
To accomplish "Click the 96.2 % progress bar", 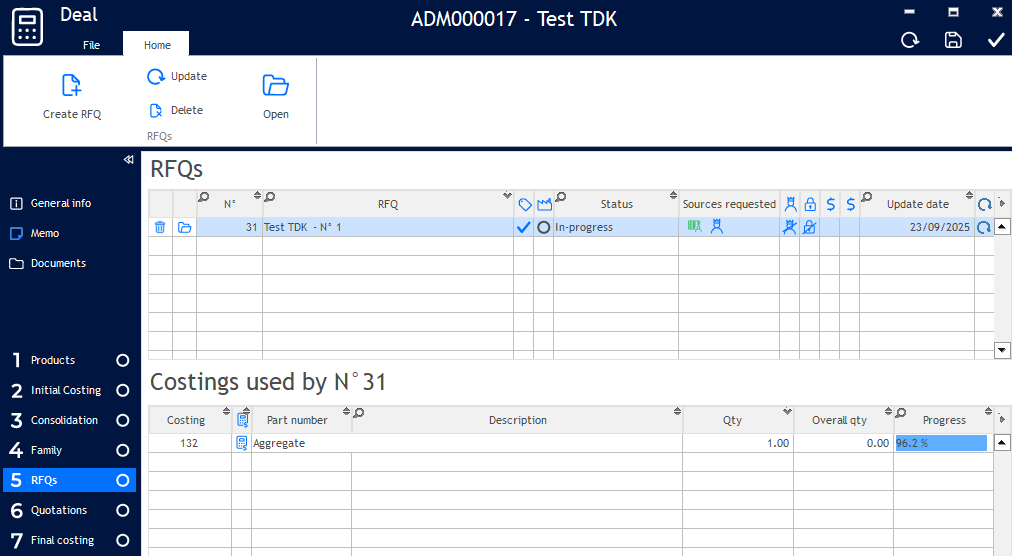I will click(941, 443).
